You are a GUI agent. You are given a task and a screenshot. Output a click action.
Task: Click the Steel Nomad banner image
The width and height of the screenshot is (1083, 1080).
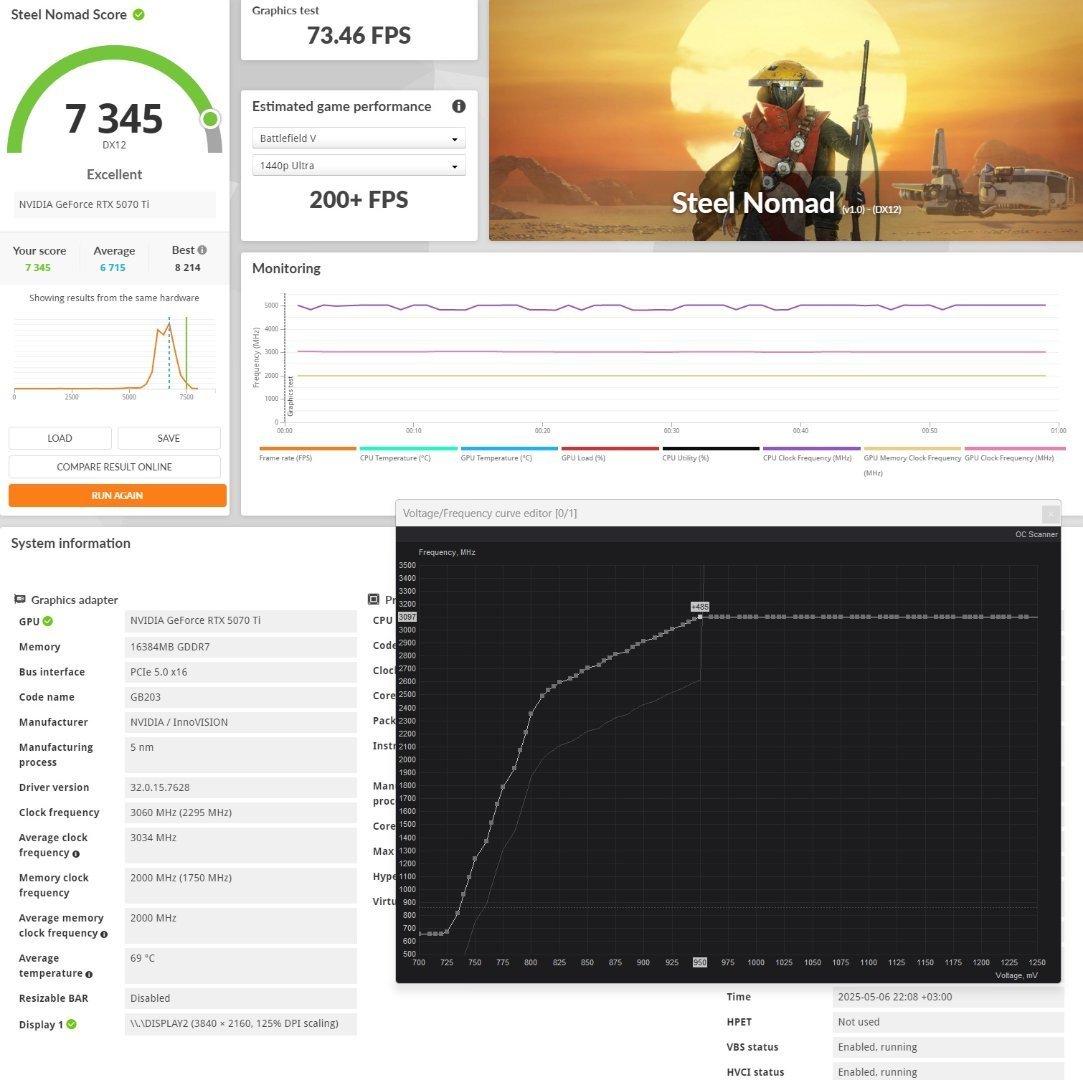tap(786, 120)
